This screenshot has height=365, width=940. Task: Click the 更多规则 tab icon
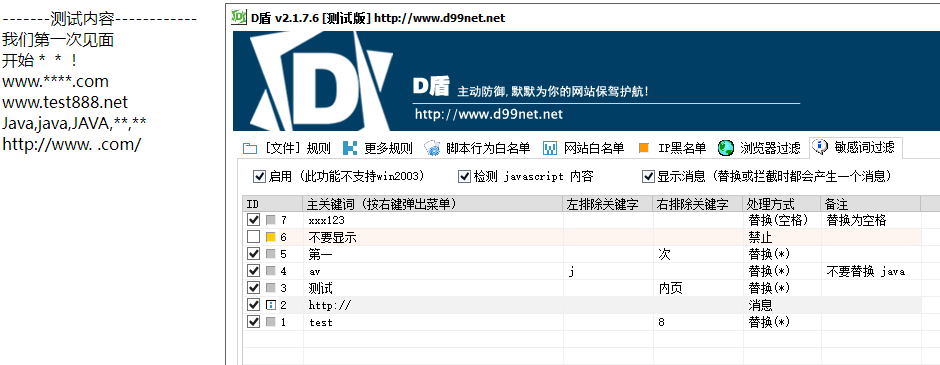tap(350, 148)
